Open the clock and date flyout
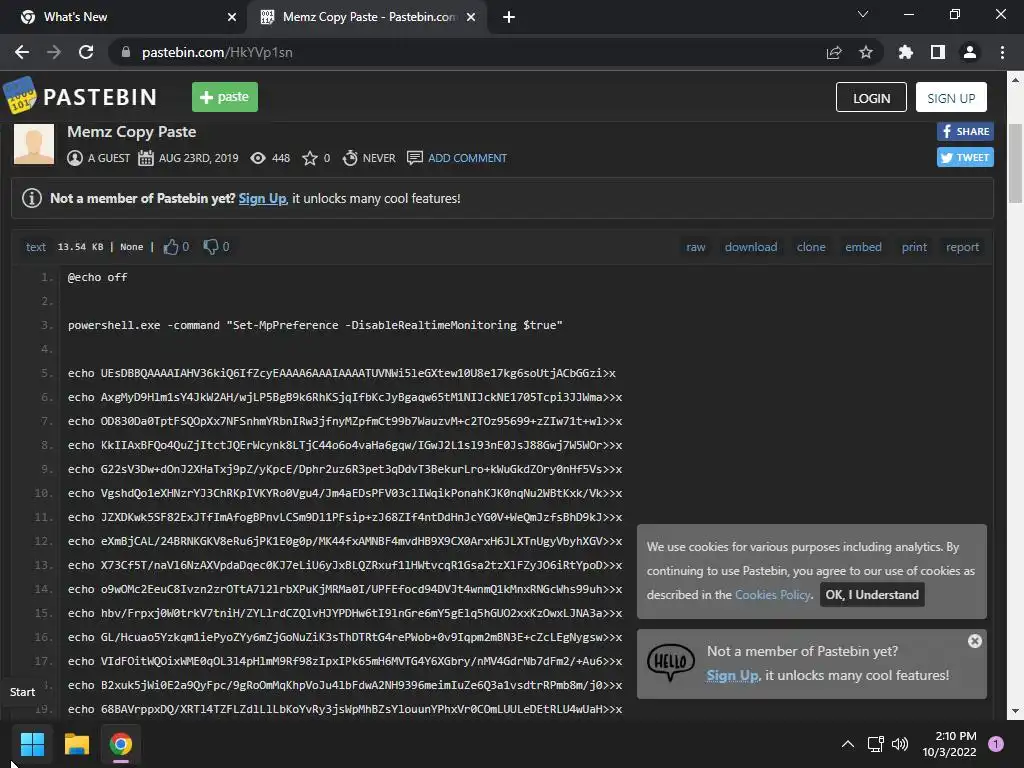1024x768 pixels. (949, 744)
